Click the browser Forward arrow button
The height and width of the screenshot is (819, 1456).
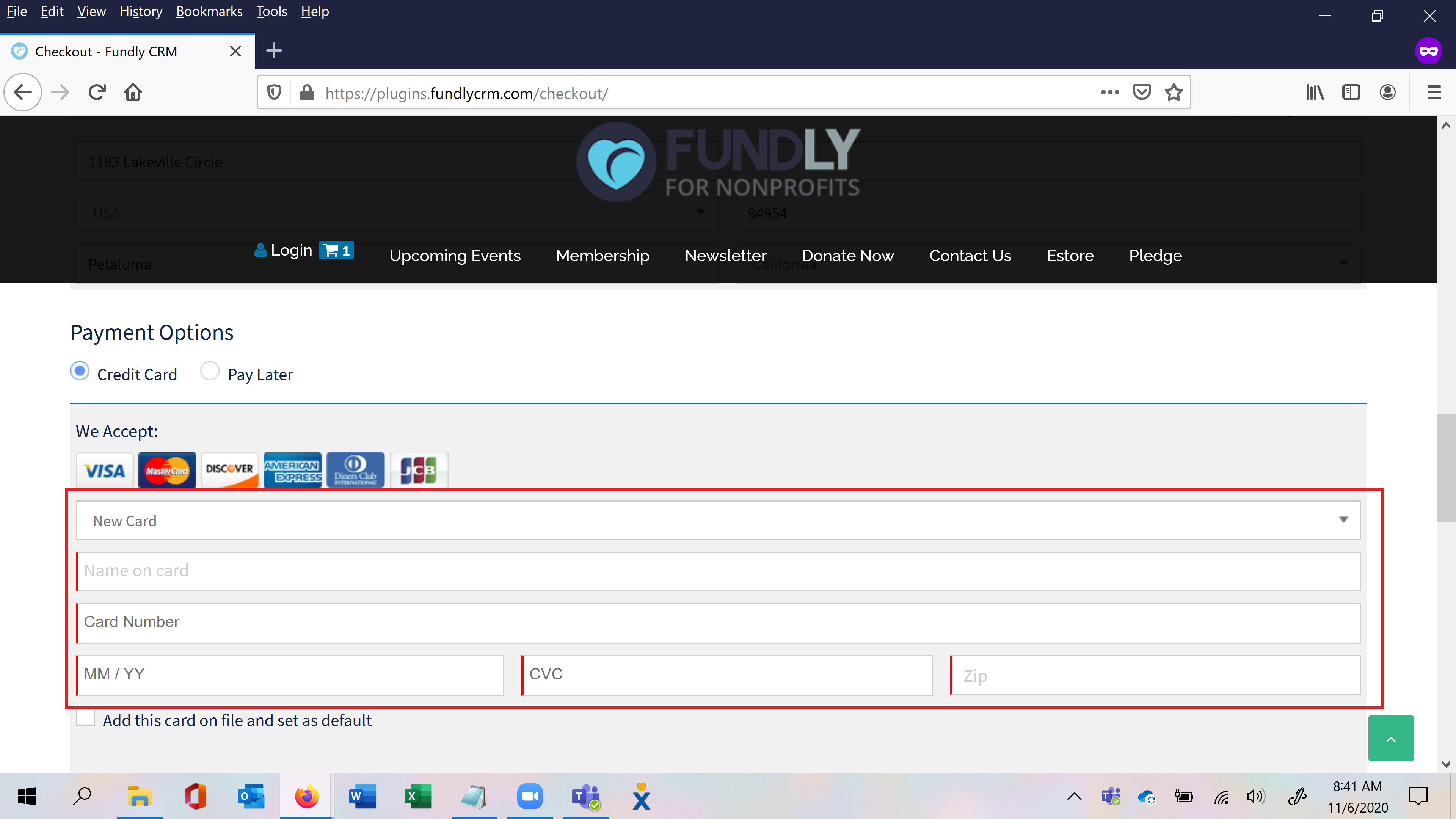click(60, 92)
